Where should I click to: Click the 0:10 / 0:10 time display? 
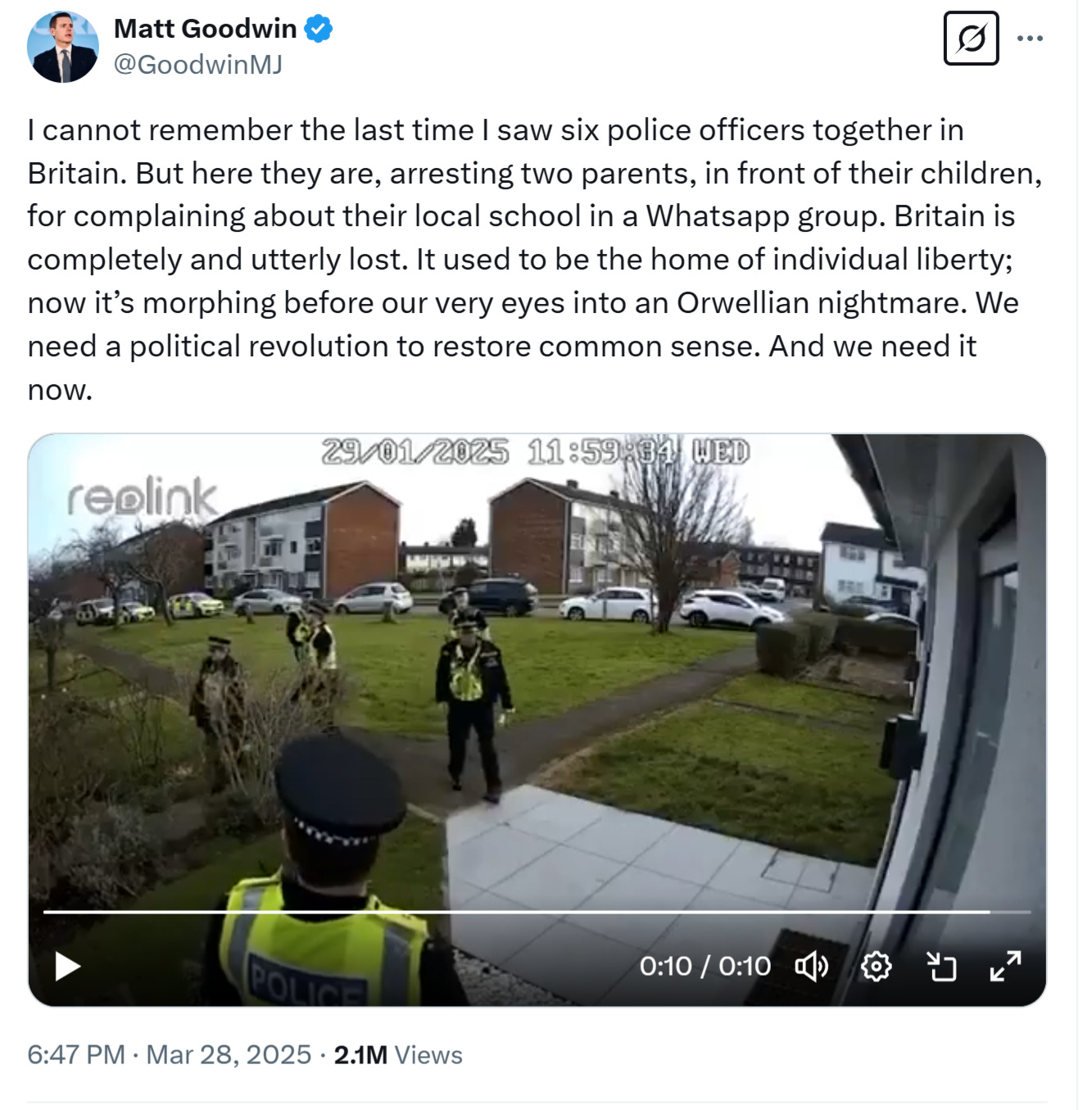pyautogui.click(x=705, y=967)
